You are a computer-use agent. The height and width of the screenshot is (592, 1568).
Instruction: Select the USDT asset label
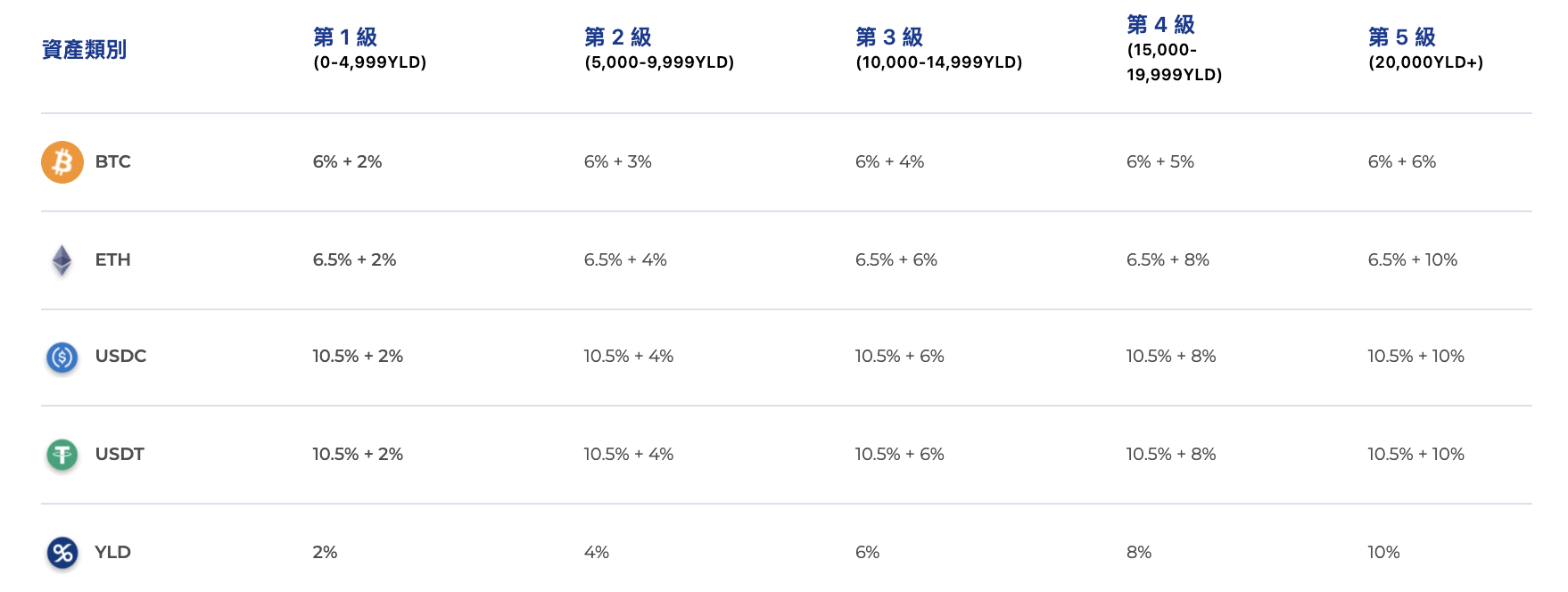tap(120, 455)
